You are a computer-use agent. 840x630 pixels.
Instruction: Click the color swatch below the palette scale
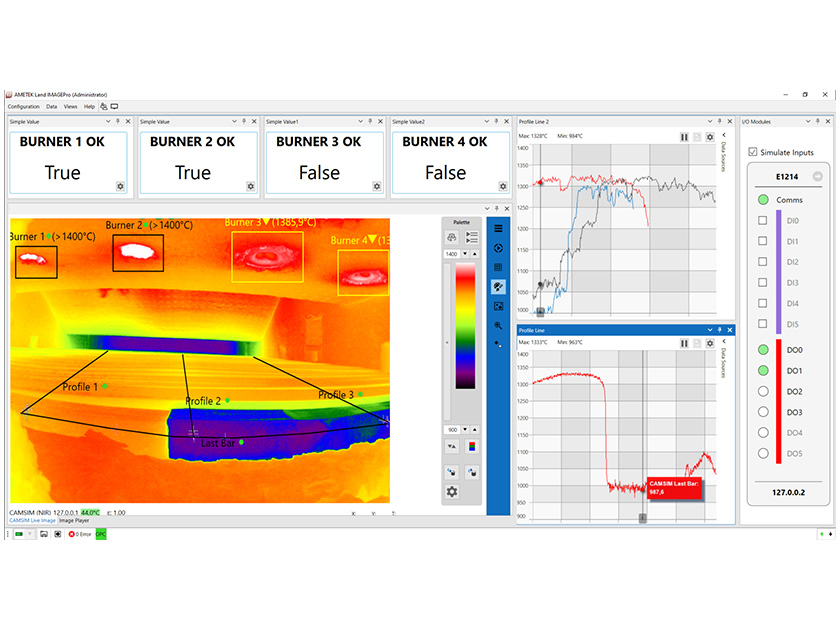pos(471,448)
